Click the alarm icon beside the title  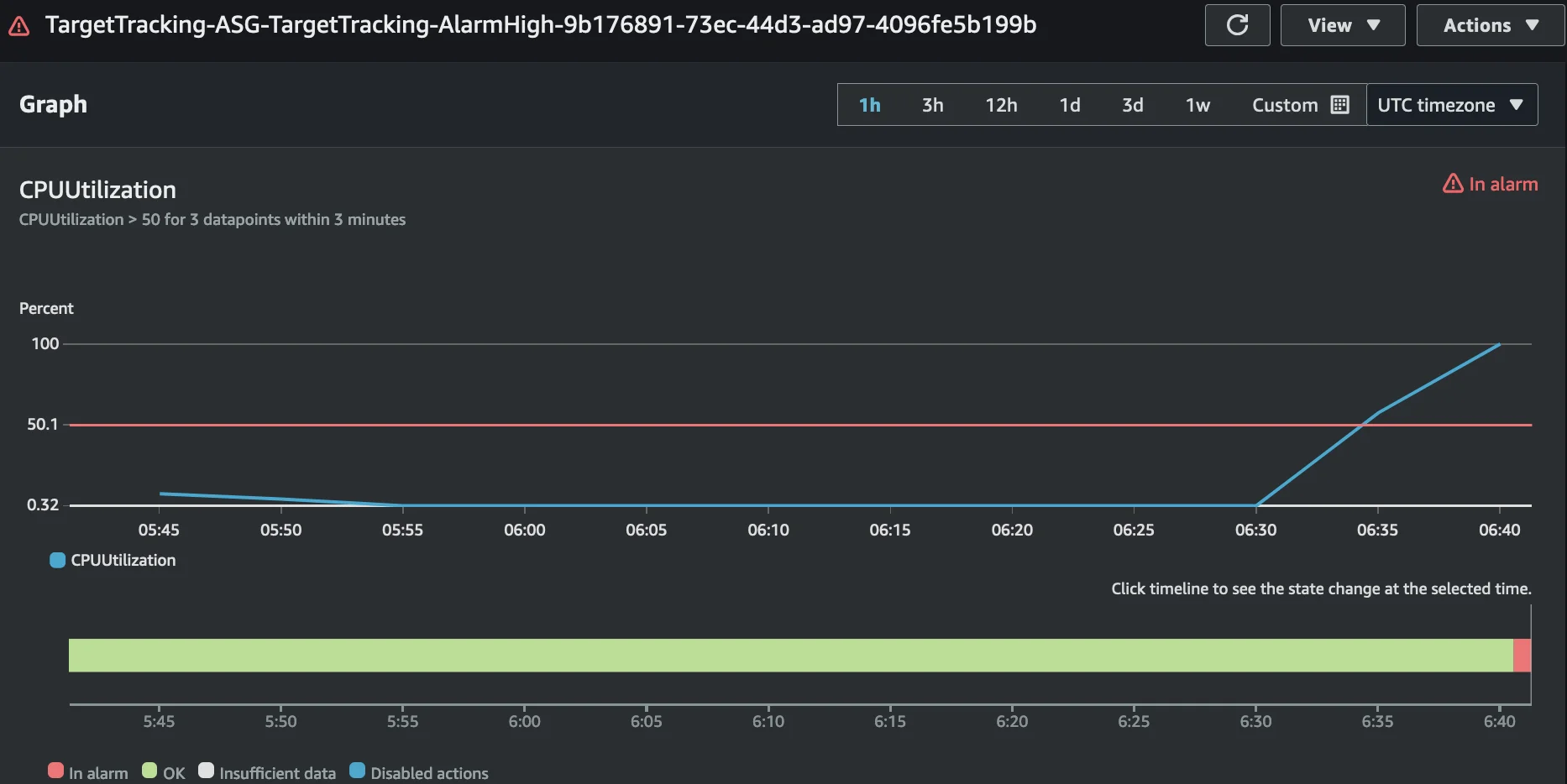(18, 27)
